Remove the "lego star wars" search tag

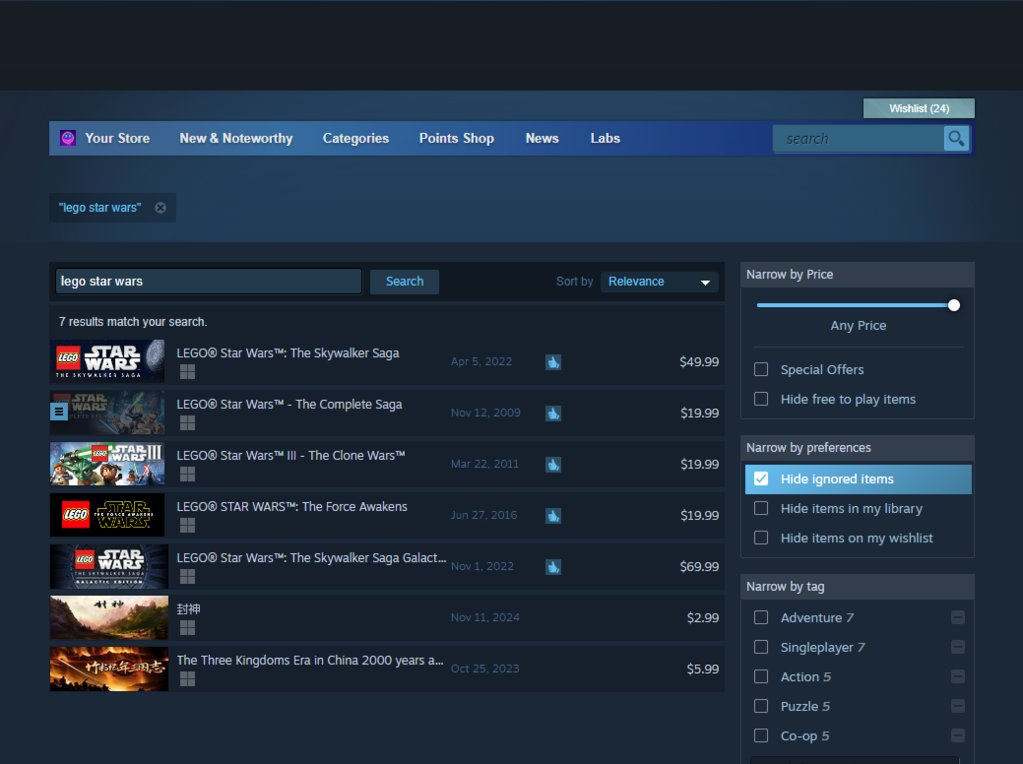(160, 207)
